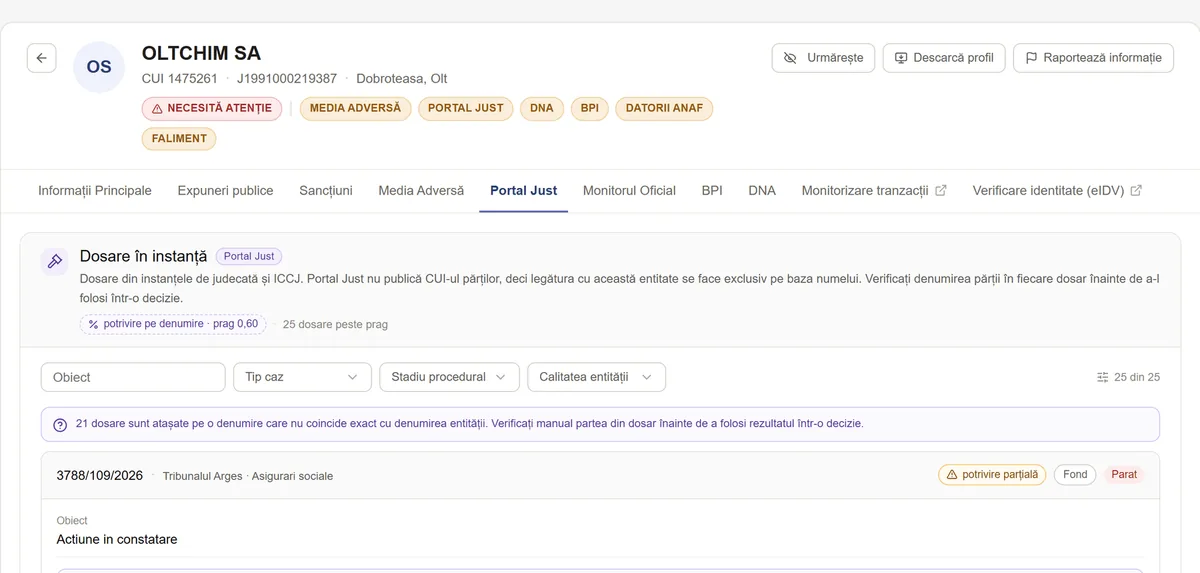This screenshot has height=573, width=1200.
Task: Click the BPI tag badge
Action: pyautogui.click(x=590, y=108)
